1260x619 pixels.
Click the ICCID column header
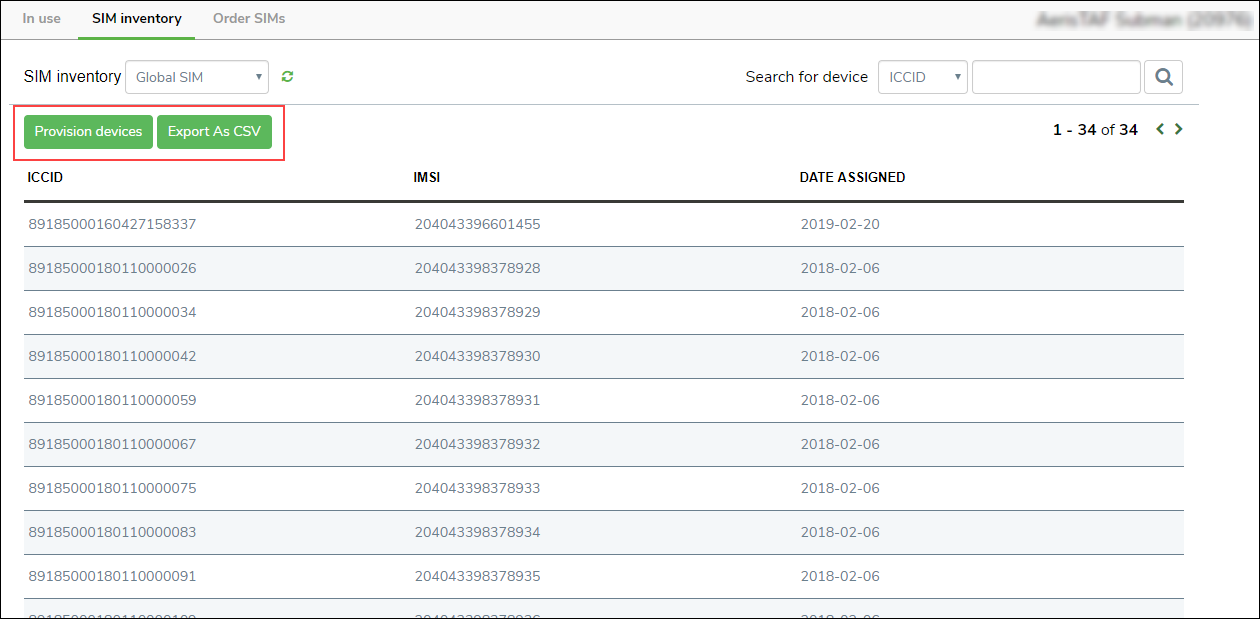click(46, 178)
